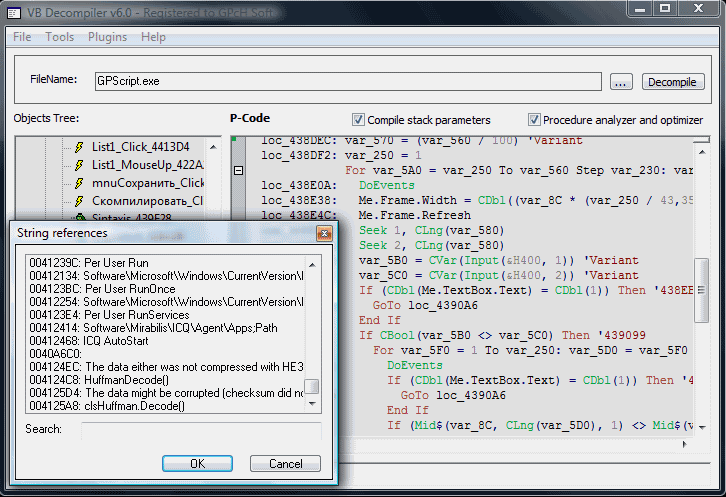This screenshot has height=497, width=726.
Task: Select List1_MouseUp procedure in Objects Tree
Action: 147,165
